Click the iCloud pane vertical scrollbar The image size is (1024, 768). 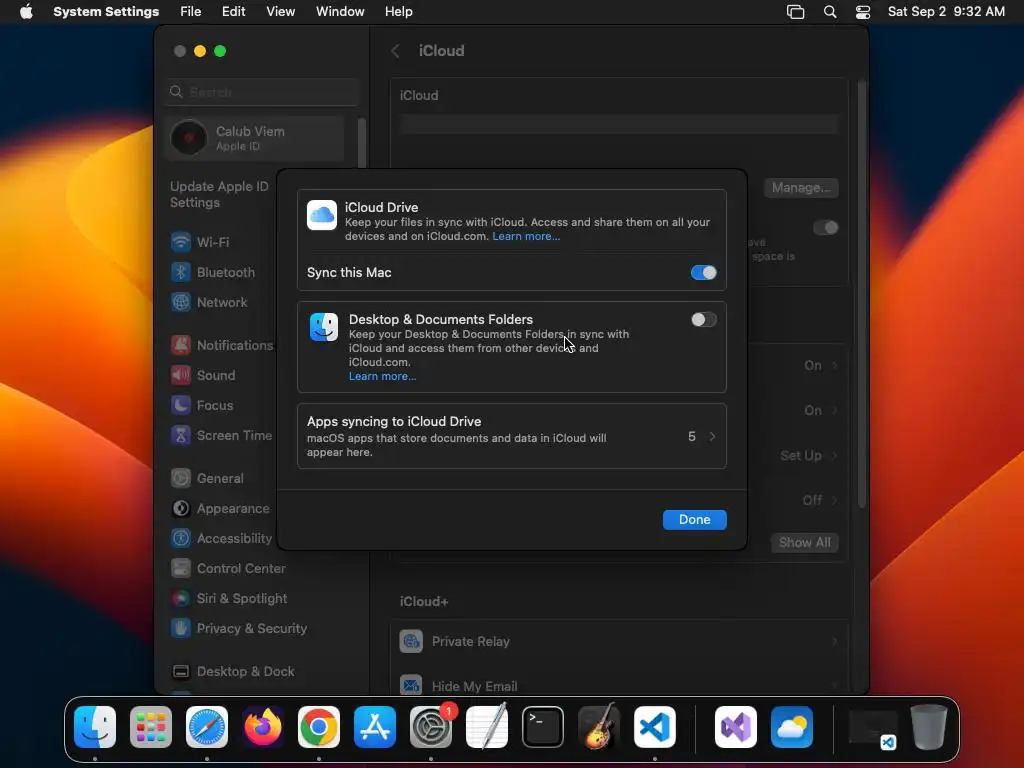(x=861, y=294)
